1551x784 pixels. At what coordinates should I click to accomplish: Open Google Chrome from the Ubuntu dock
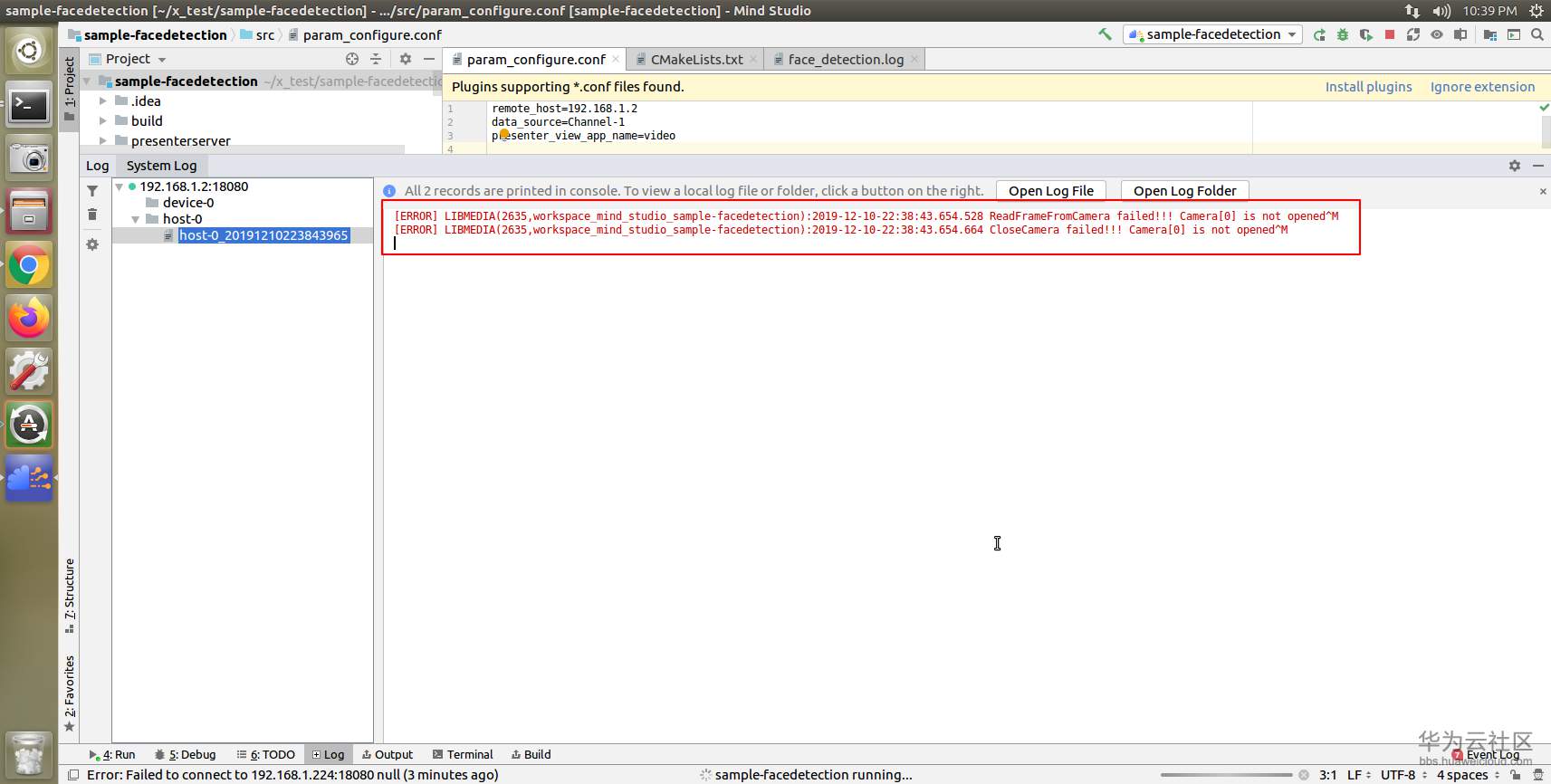tap(29, 265)
